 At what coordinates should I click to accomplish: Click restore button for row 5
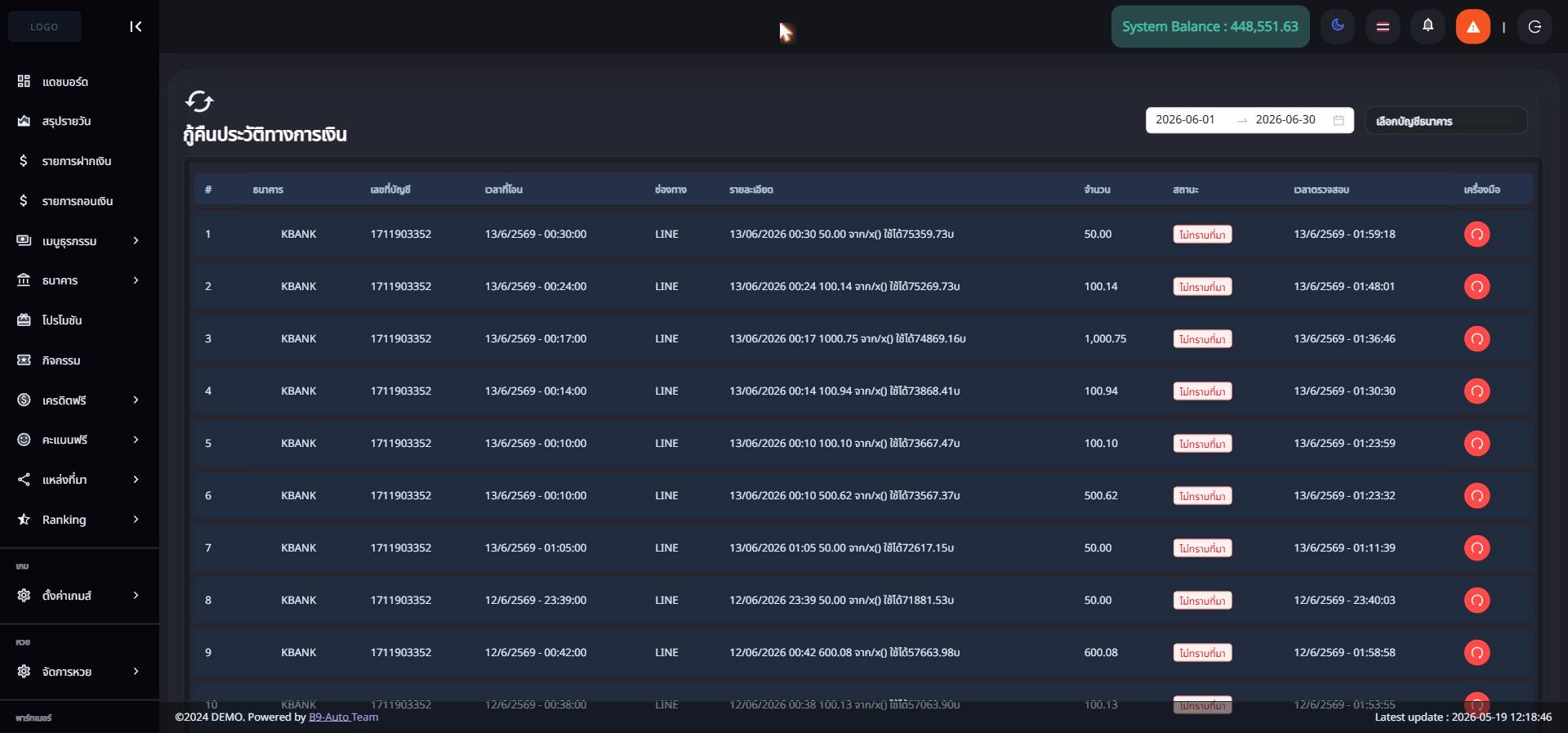1477,444
